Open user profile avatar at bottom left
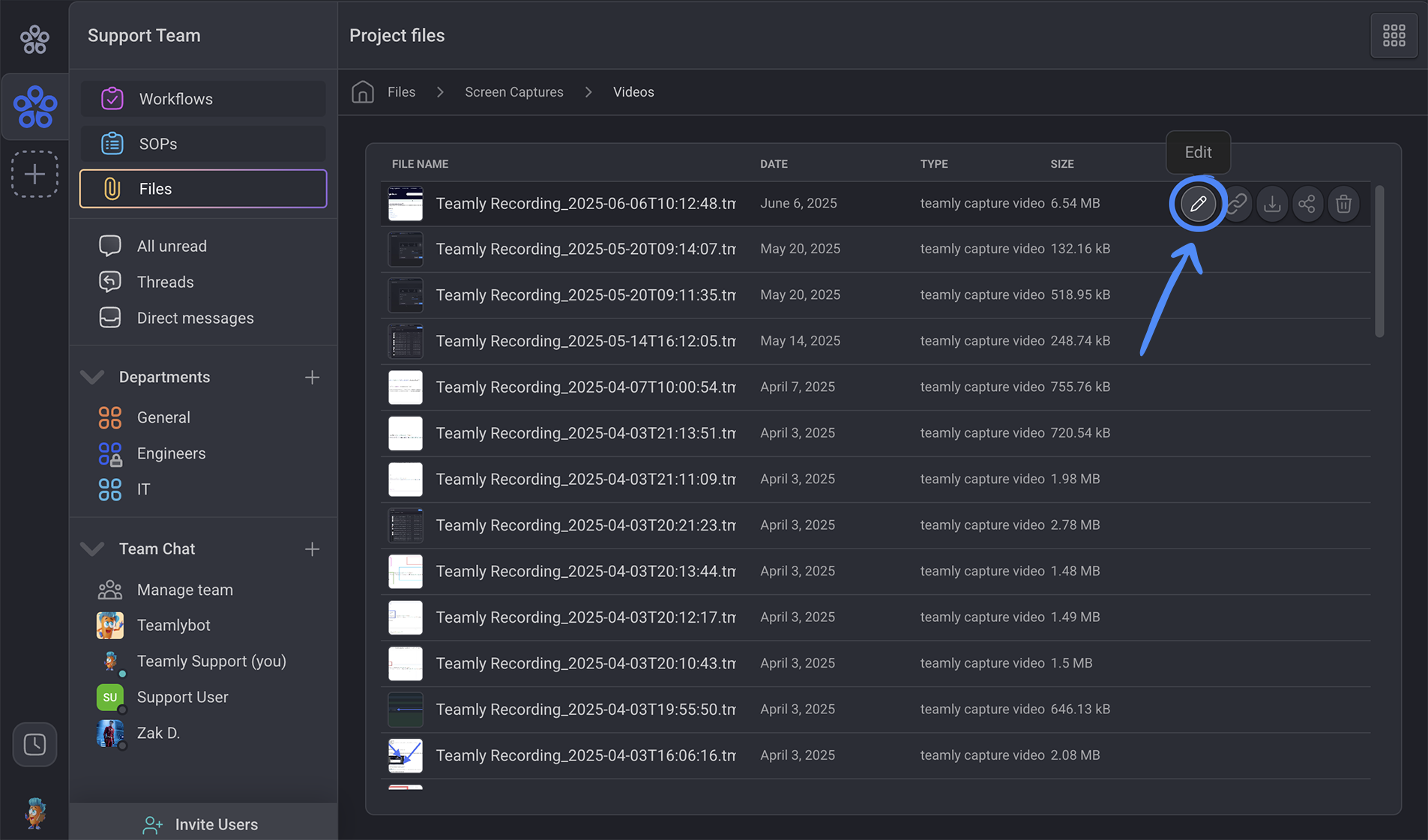The width and height of the screenshot is (1428, 840). (x=34, y=812)
